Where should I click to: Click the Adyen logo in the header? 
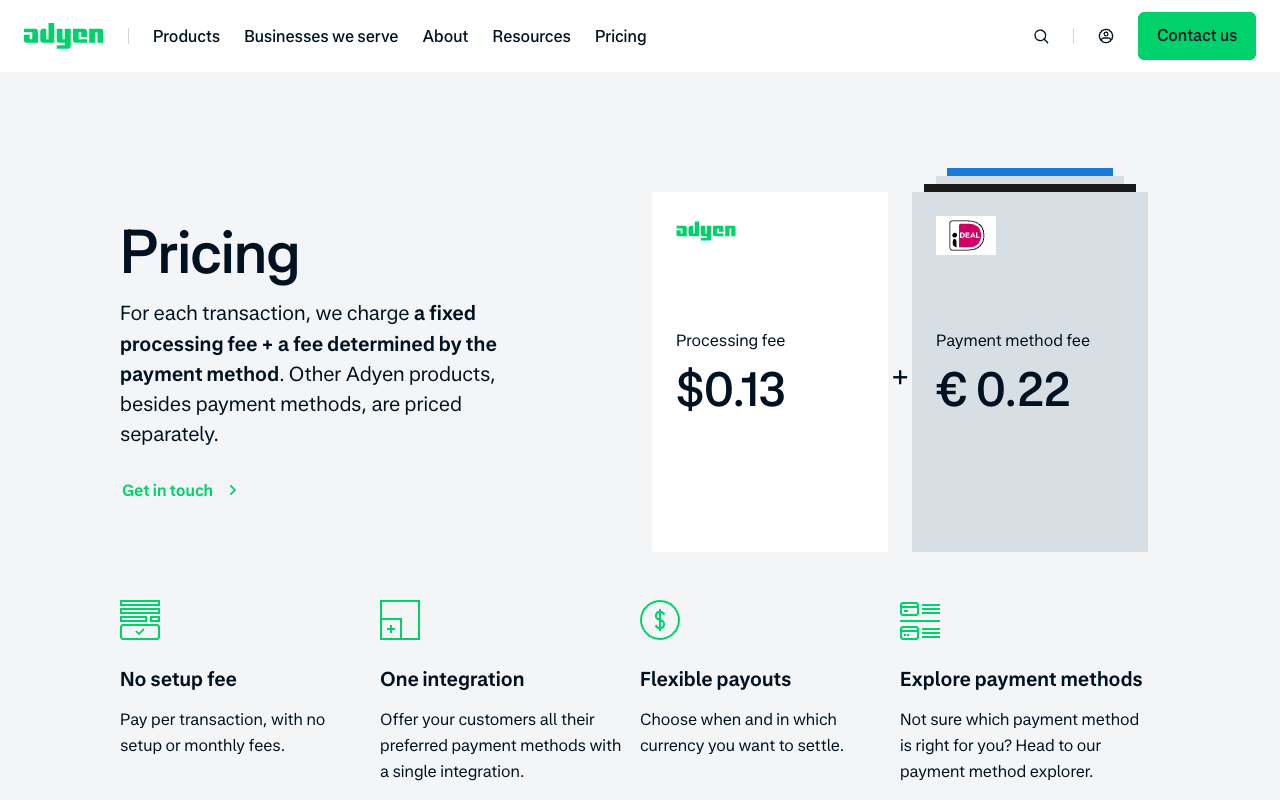point(64,36)
